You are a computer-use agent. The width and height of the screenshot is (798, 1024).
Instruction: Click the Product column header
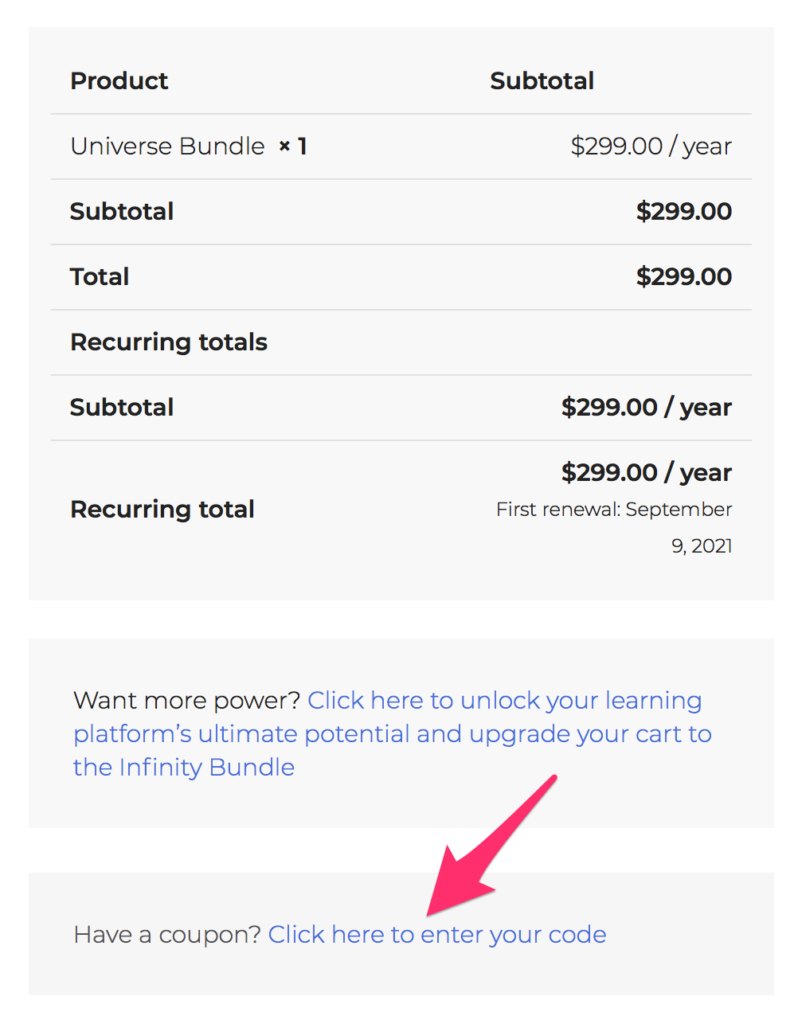click(119, 81)
